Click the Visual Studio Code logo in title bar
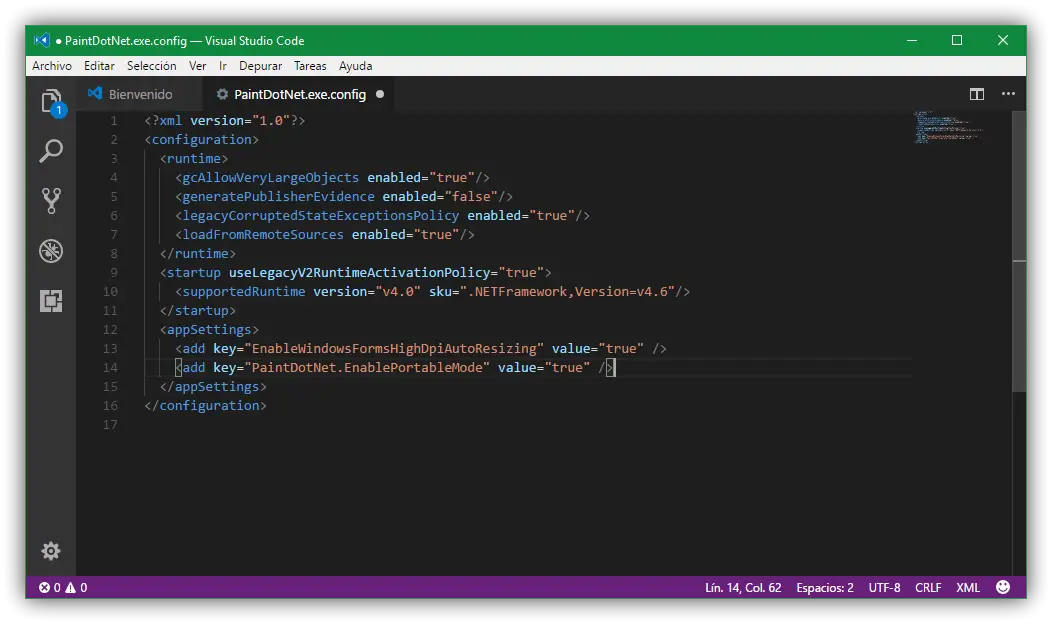Image resolution: width=1052 pixels, height=624 pixels. coord(42,40)
